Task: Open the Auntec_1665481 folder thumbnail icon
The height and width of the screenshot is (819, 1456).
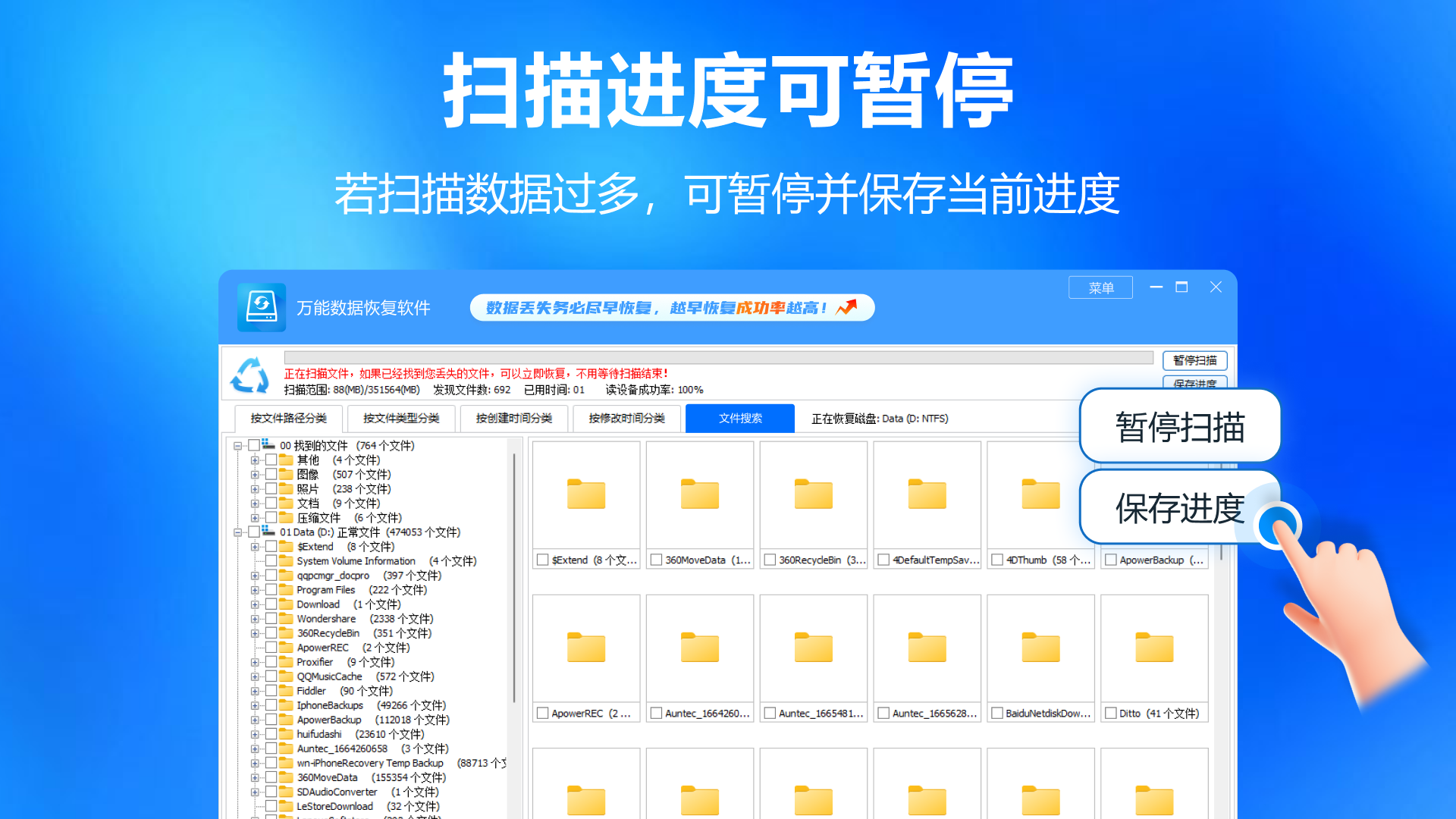Action: coord(814,648)
